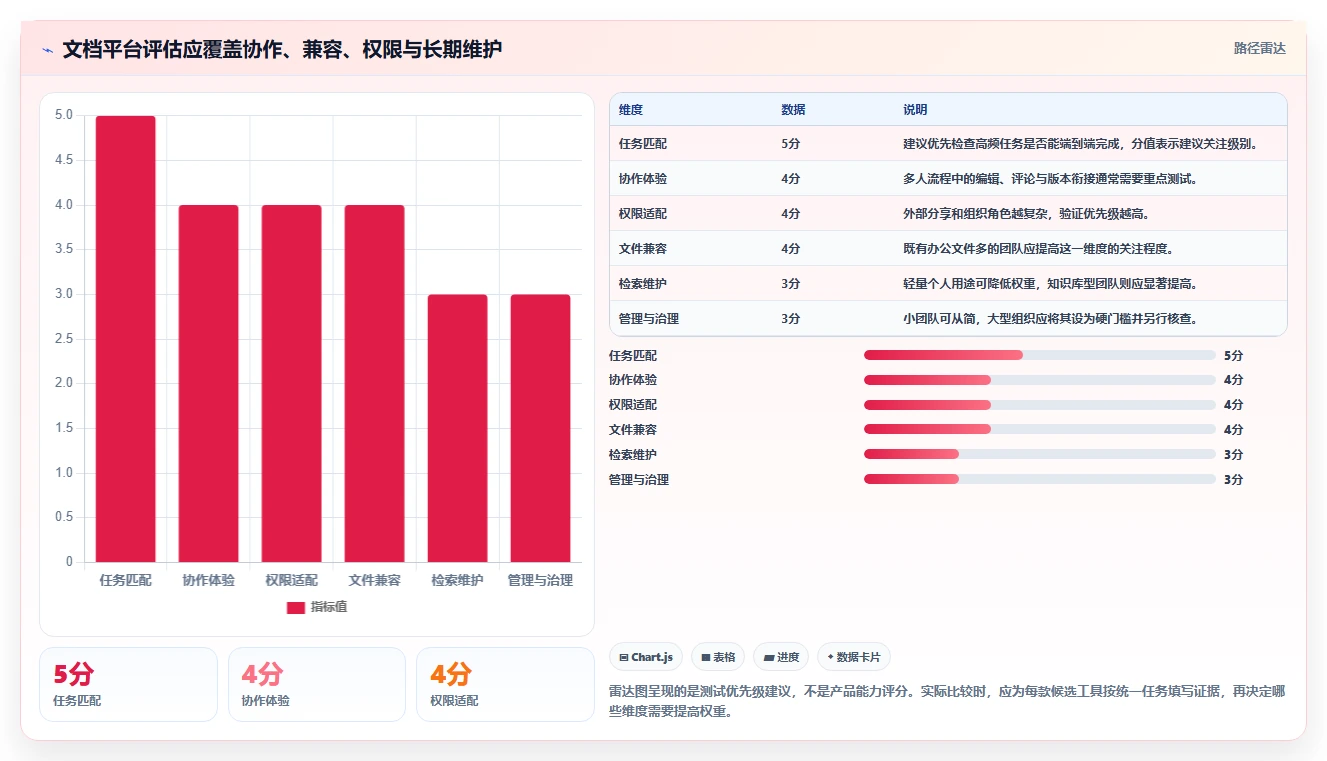Image resolution: width=1327 pixels, height=761 pixels.
Task: Click 管理与治理 cell in the table
Action: (649, 319)
